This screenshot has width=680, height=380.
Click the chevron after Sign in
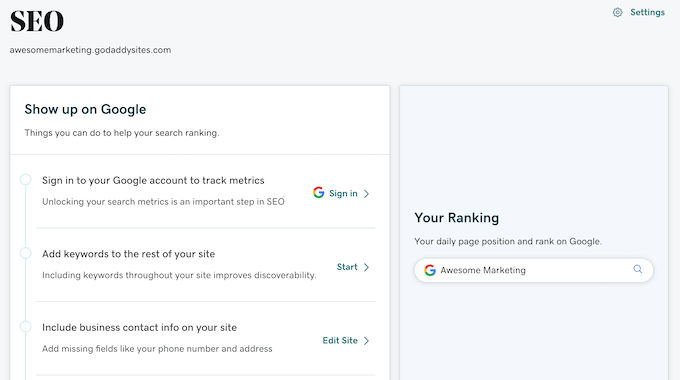pos(366,193)
